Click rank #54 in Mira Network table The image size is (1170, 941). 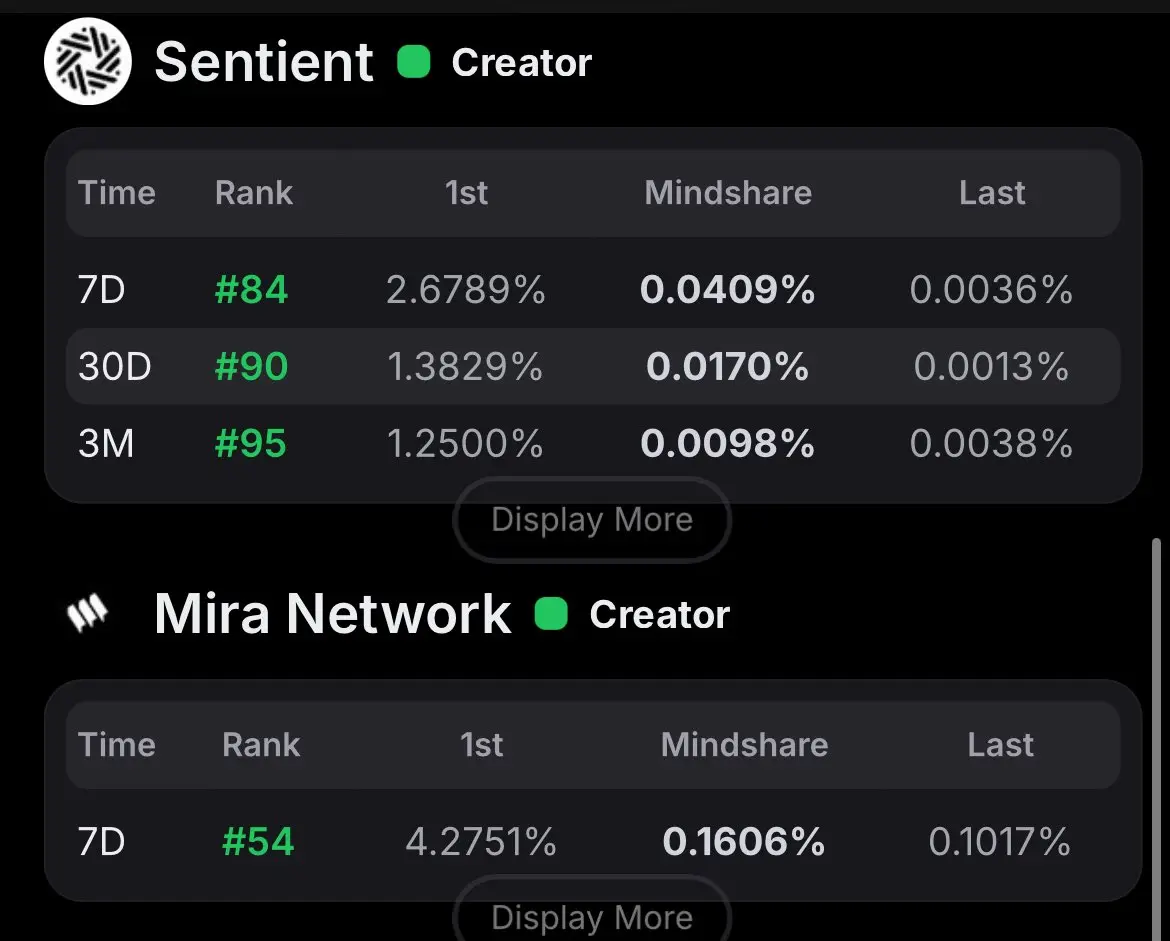[x=258, y=842]
